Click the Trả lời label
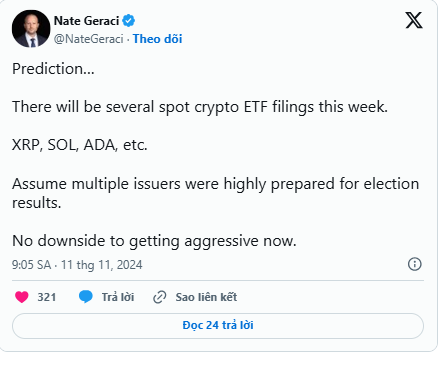This screenshot has height=366, width=446. [x=118, y=297]
